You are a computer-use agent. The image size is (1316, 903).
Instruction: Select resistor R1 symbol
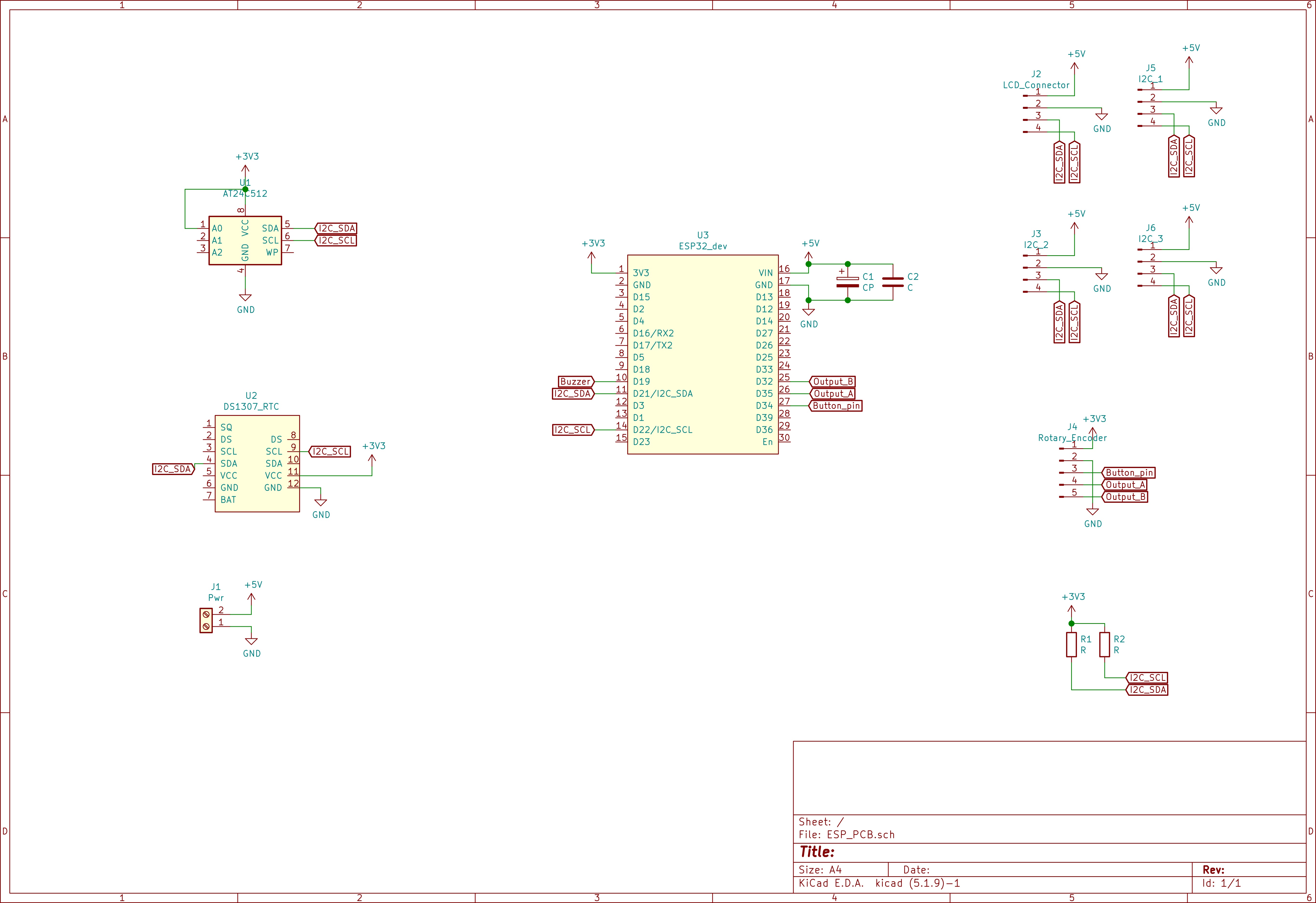[x=1071, y=645]
